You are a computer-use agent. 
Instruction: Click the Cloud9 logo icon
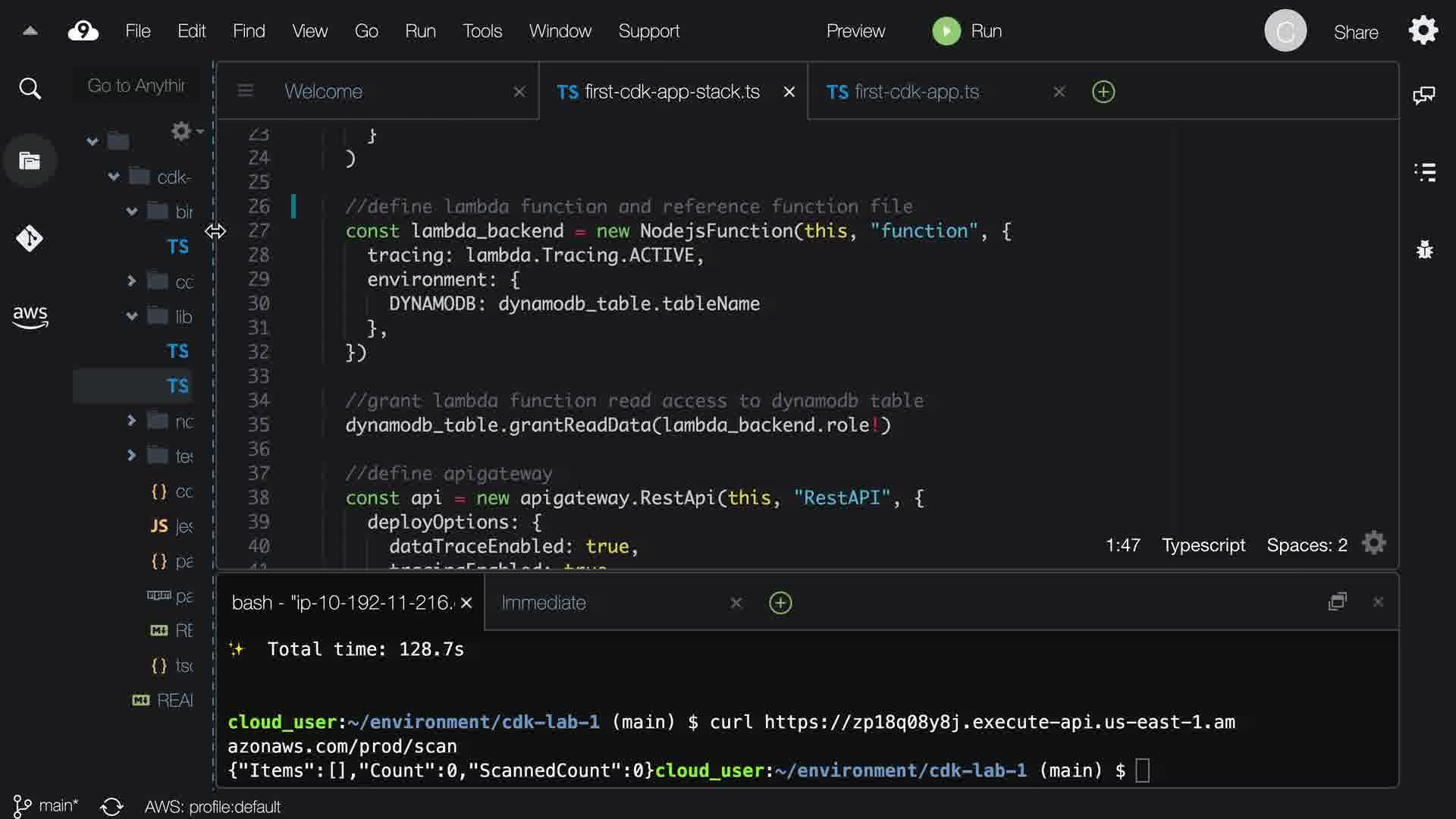click(83, 31)
